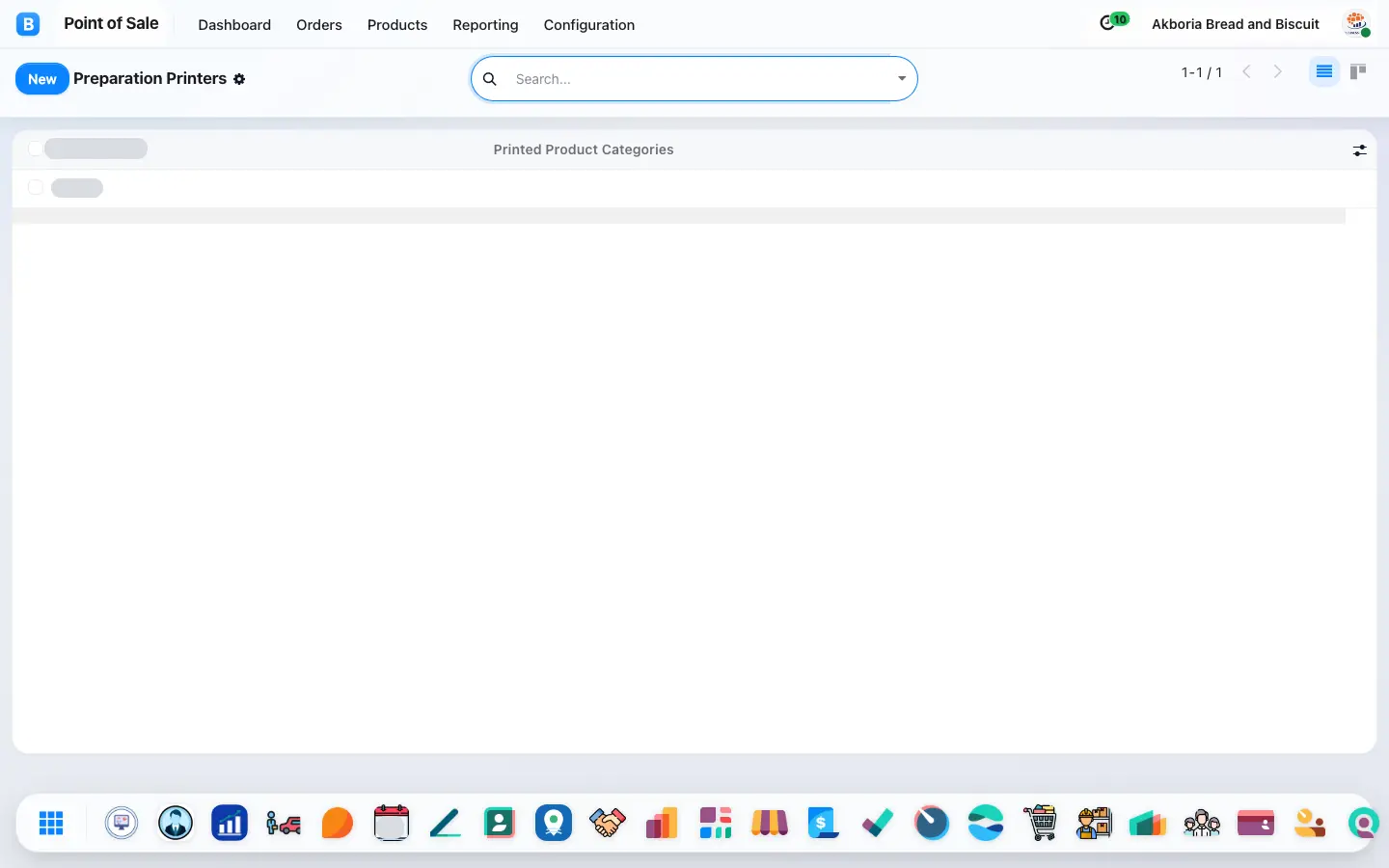Image resolution: width=1389 pixels, height=868 pixels.
Task: Open the warehouse worker app in dock
Action: pyautogui.click(x=1094, y=823)
